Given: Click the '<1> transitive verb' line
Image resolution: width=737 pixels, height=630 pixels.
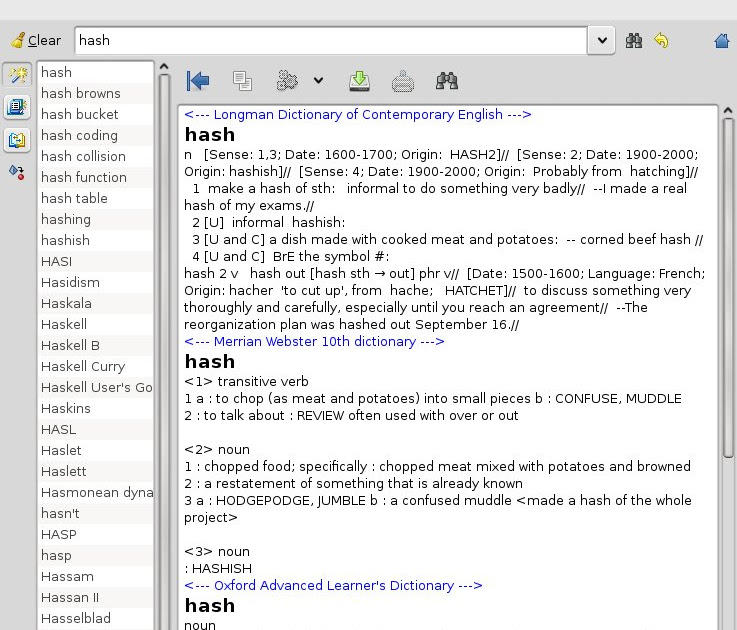Looking at the screenshot, I should (x=246, y=382).
